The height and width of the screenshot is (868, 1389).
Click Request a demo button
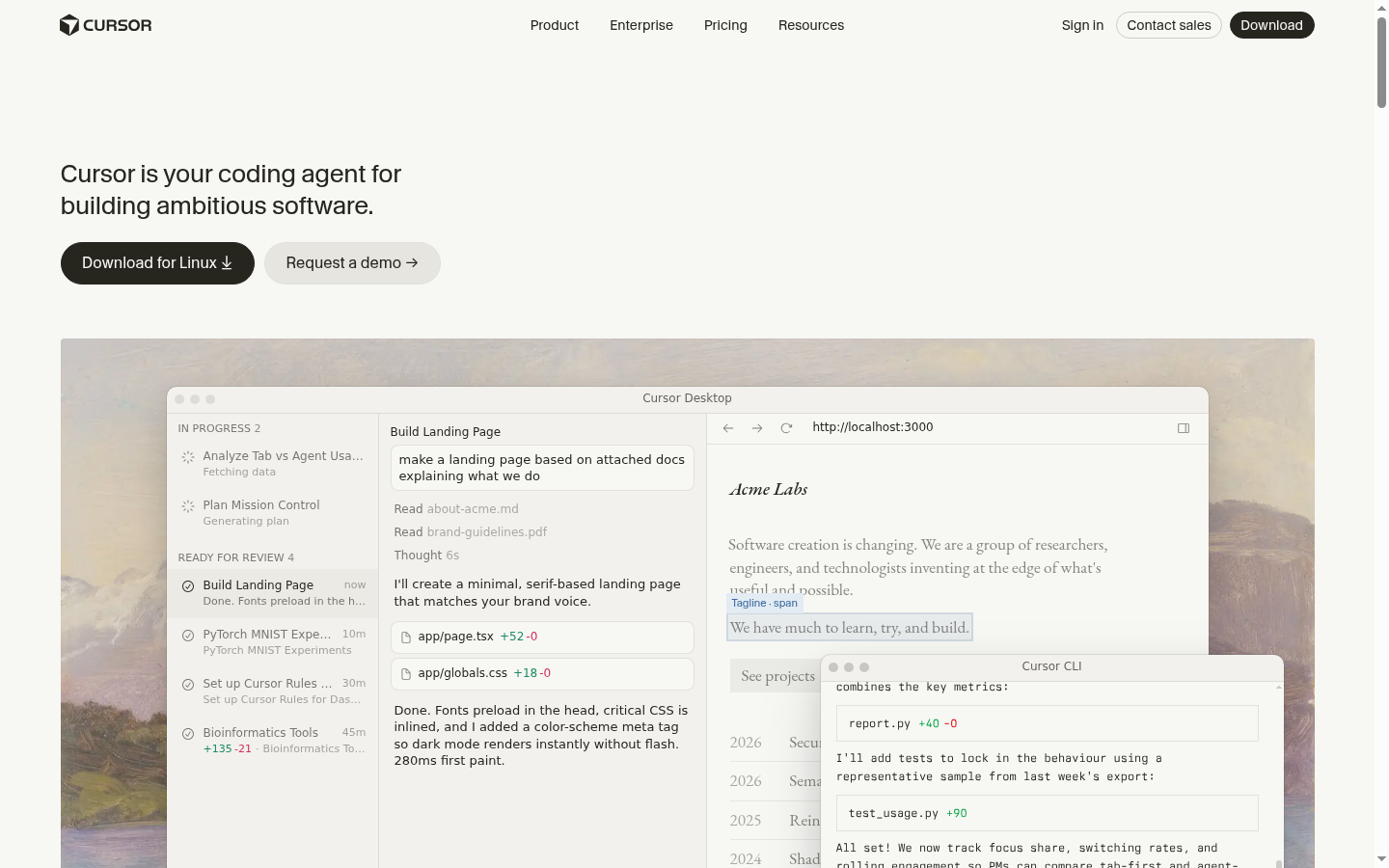352,263
